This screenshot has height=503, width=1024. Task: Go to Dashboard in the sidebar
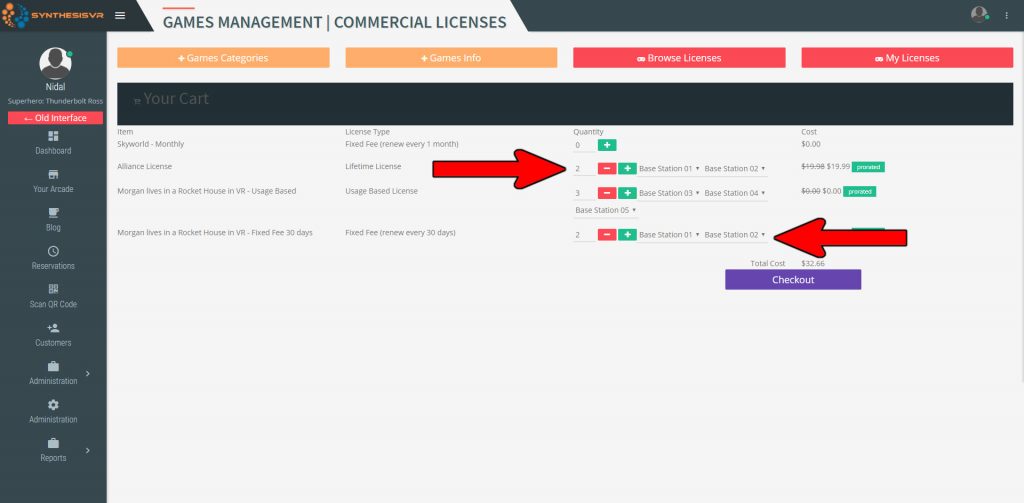click(54, 142)
